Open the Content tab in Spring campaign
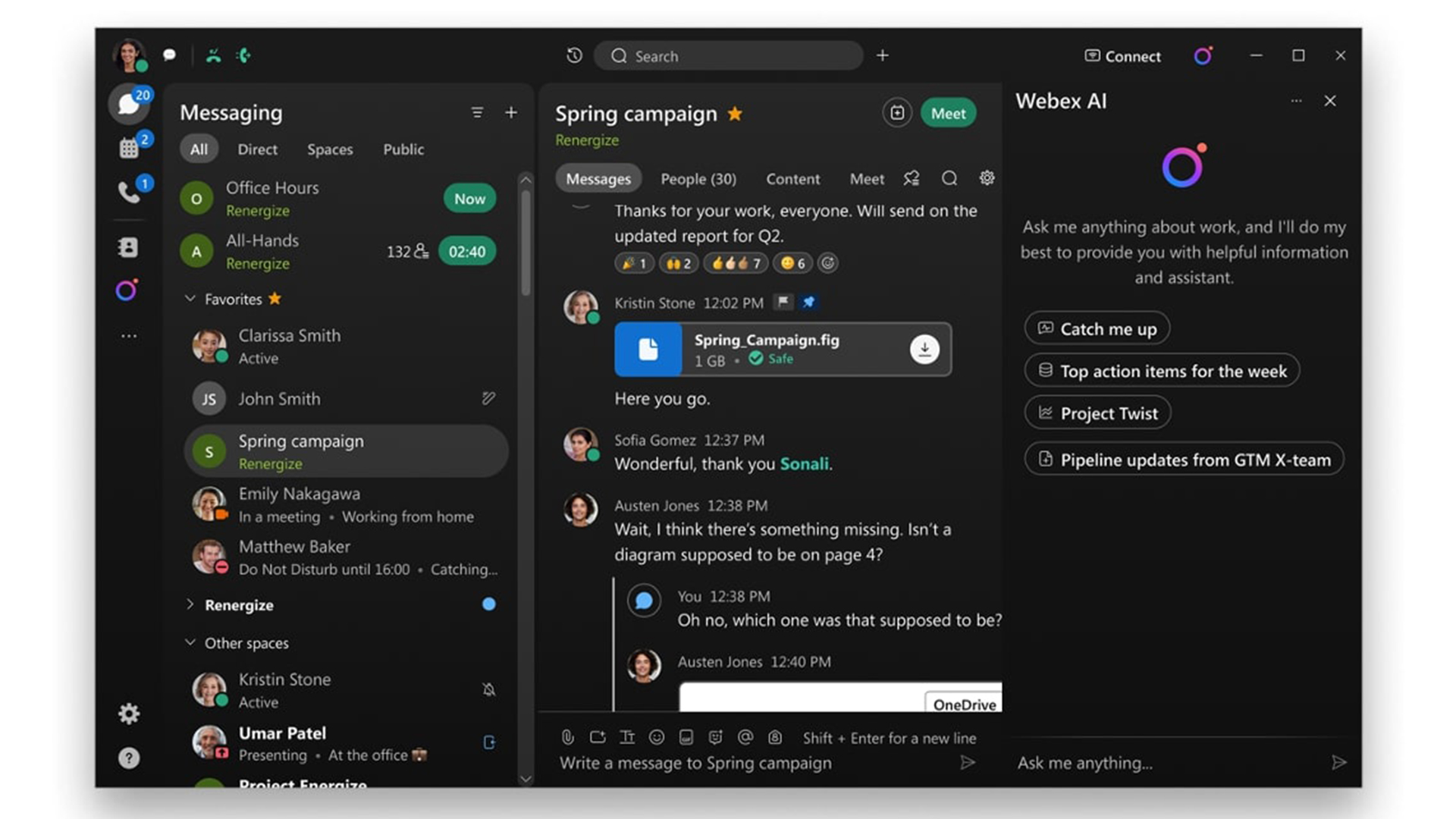This screenshot has width=1456, height=819. [x=792, y=178]
